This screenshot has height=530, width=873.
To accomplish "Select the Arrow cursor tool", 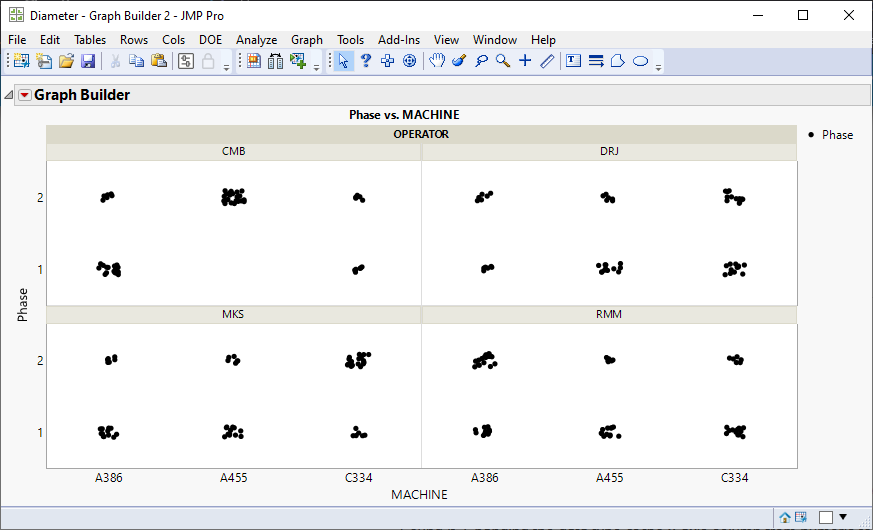I will 344,61.
